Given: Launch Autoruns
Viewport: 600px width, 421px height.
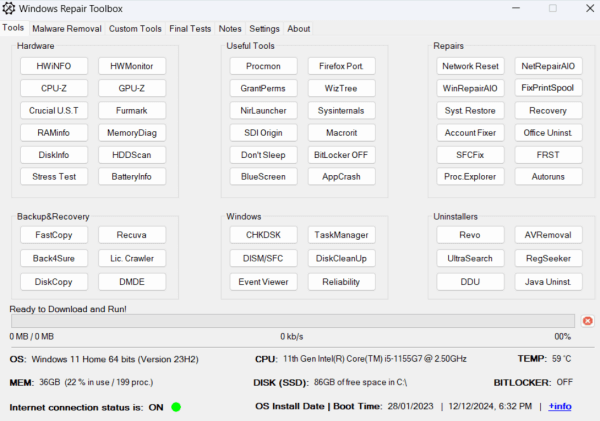Looking at the screenshot, I should tap(548, 176).
